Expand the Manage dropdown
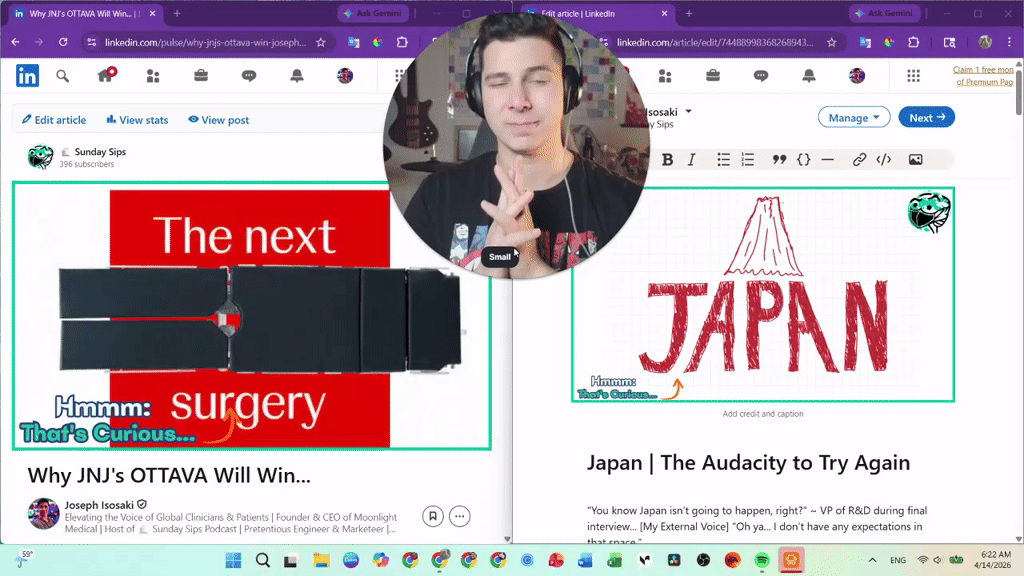1024x576 pixels. tap(854, 118)
